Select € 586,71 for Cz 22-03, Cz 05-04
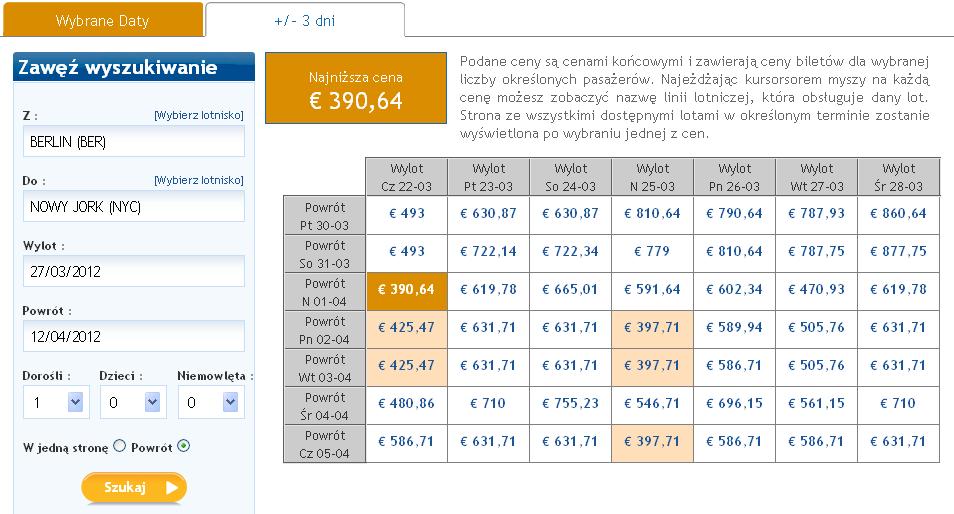The height and width of the screenshot is (514, 954). click(x=406, y=442)
